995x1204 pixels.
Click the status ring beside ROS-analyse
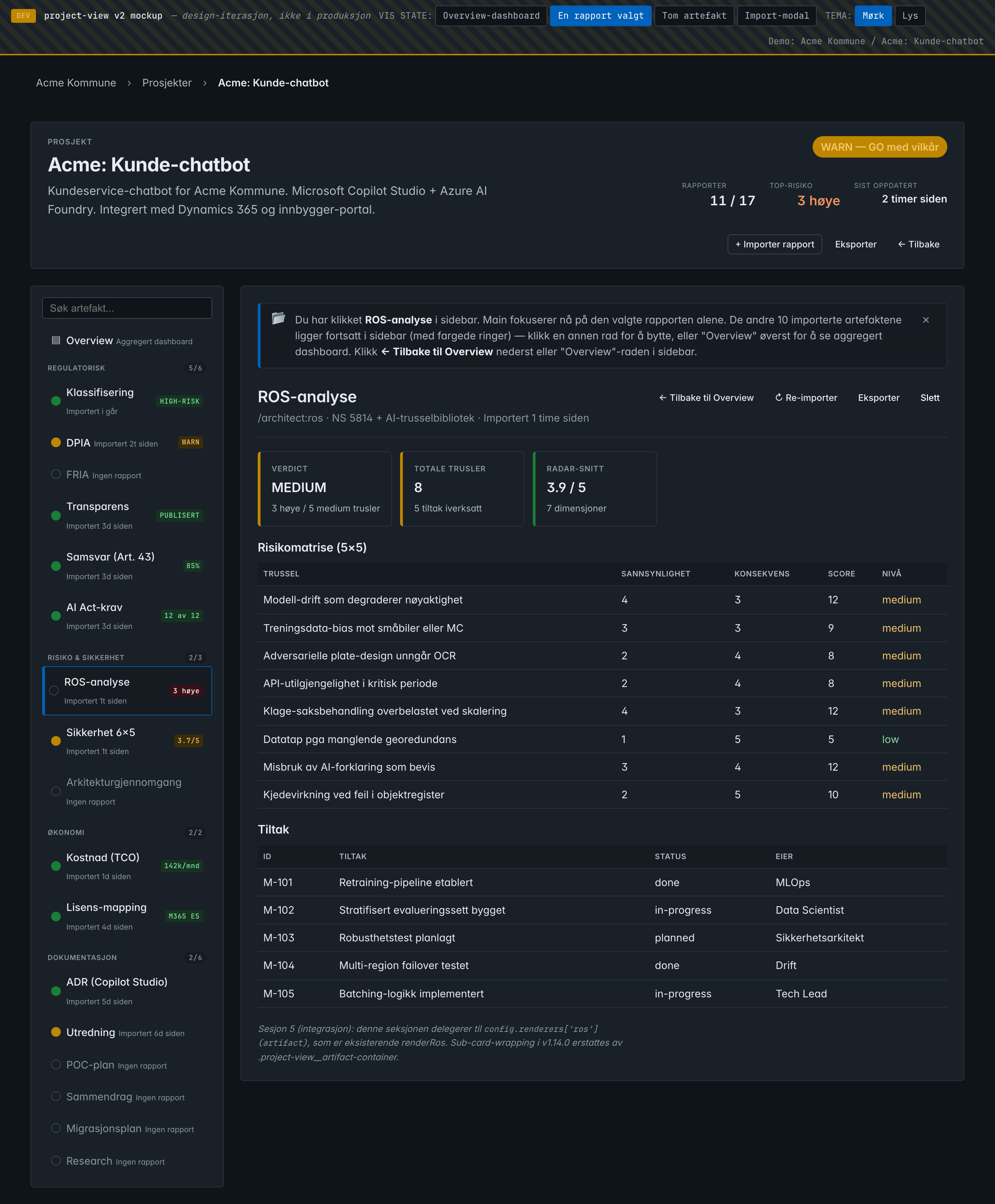point(54,690)
